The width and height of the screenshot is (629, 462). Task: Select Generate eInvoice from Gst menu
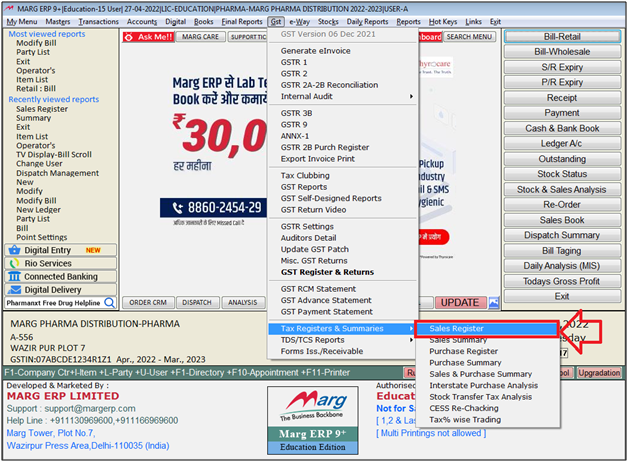tap(315, 51)
